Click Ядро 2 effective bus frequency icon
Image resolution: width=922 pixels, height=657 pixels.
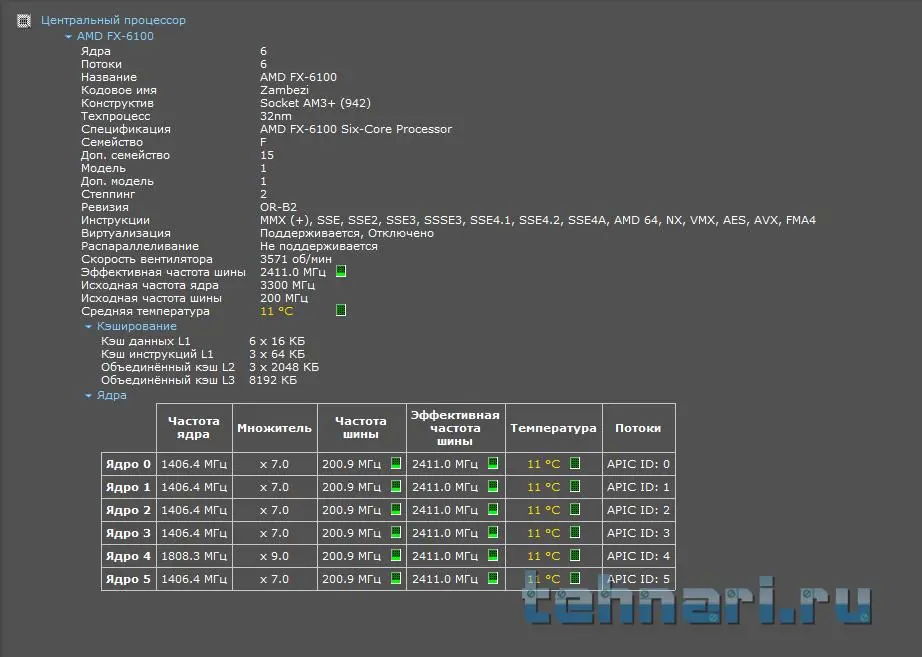[x=493, y=510]
